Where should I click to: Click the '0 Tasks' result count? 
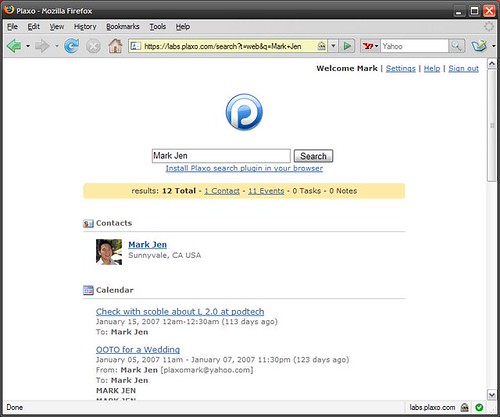pos(306,191)
